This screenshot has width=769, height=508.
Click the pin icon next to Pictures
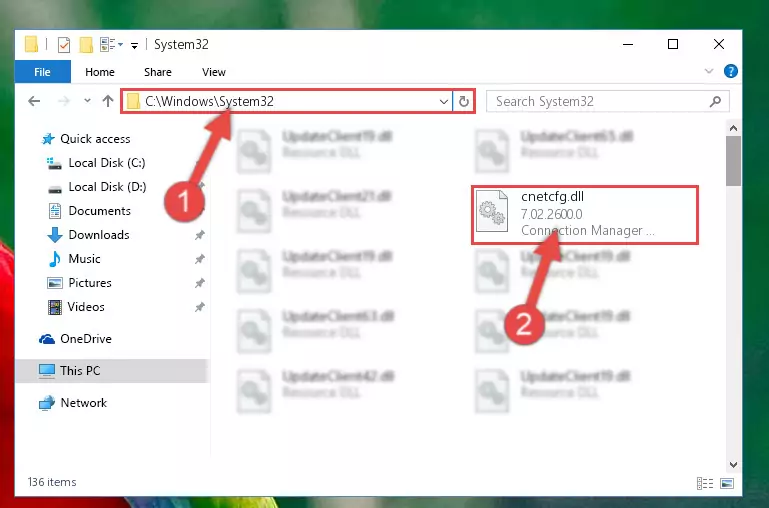200,283
